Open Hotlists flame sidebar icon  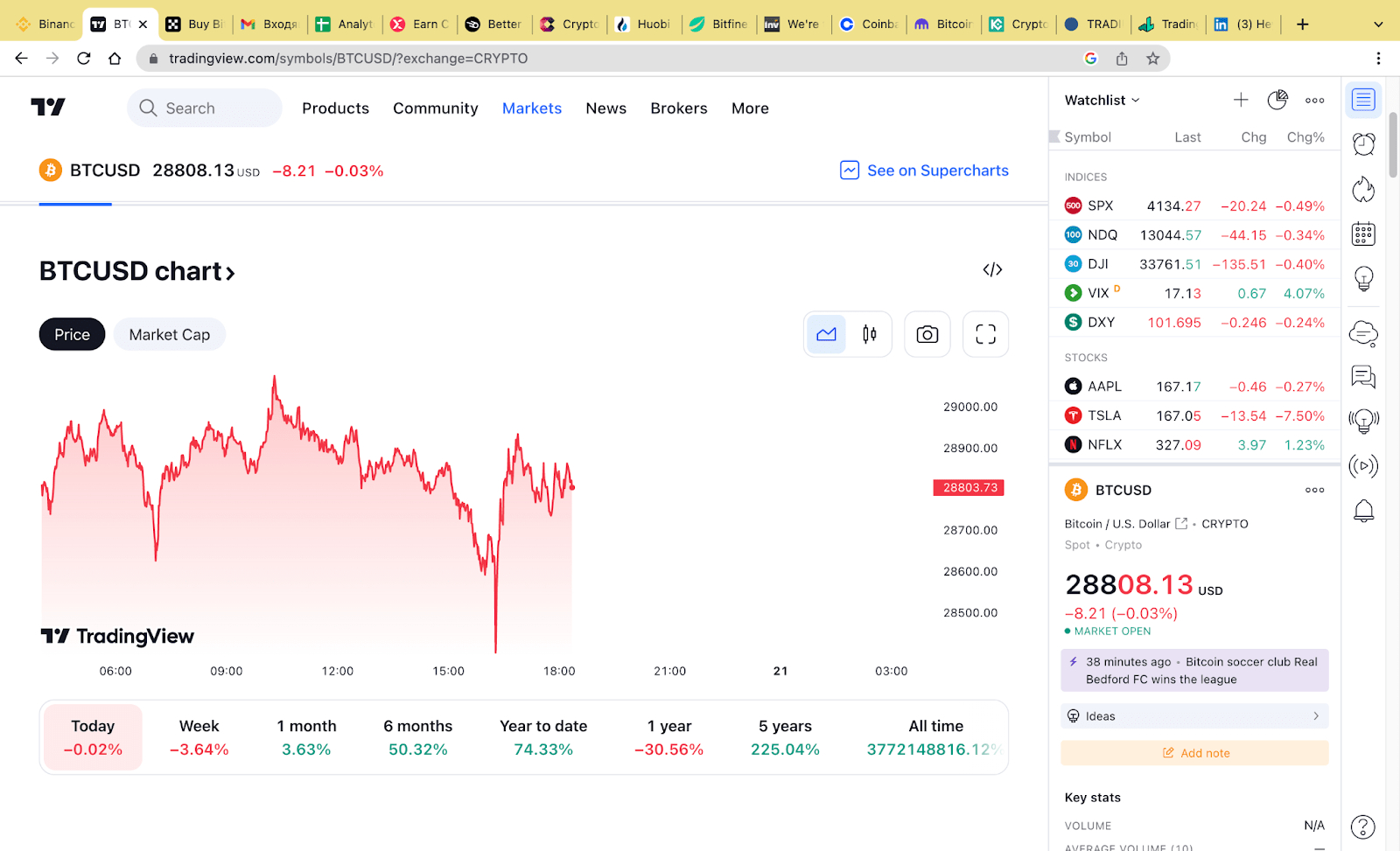1363,189
